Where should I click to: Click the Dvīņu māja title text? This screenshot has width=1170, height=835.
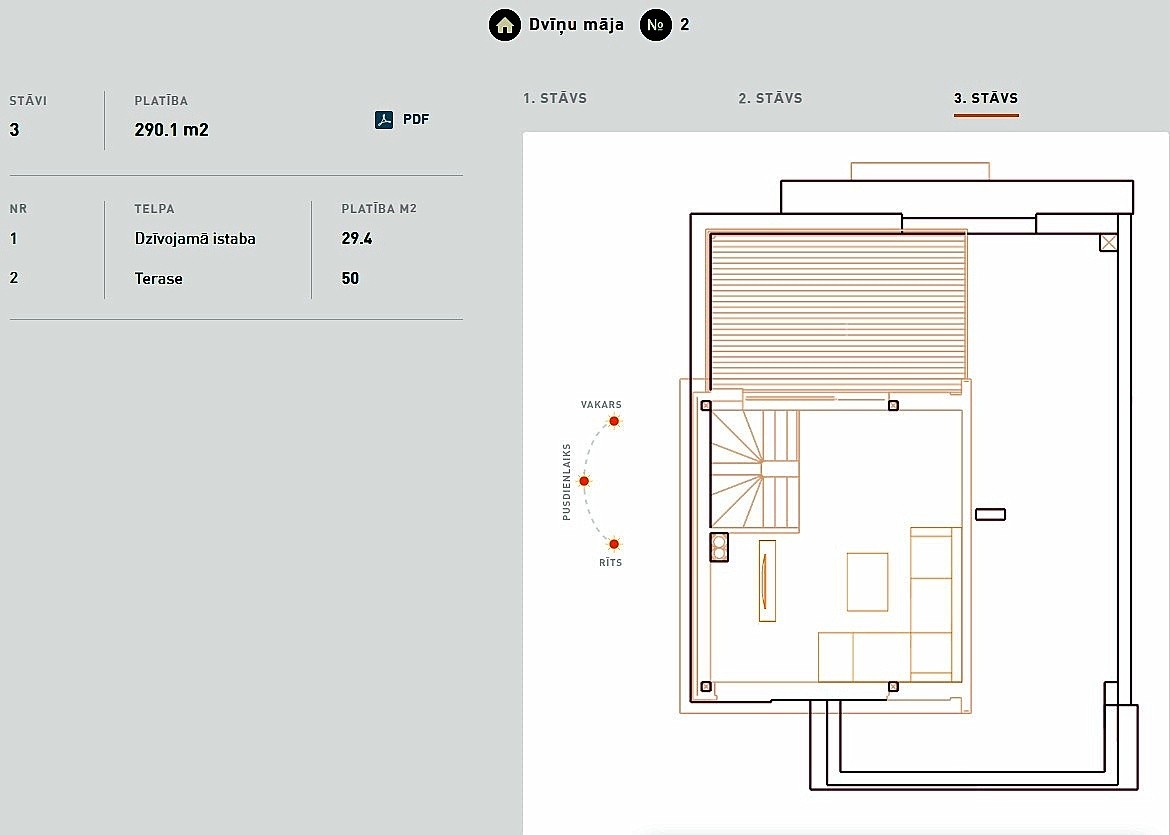[576, 25]
